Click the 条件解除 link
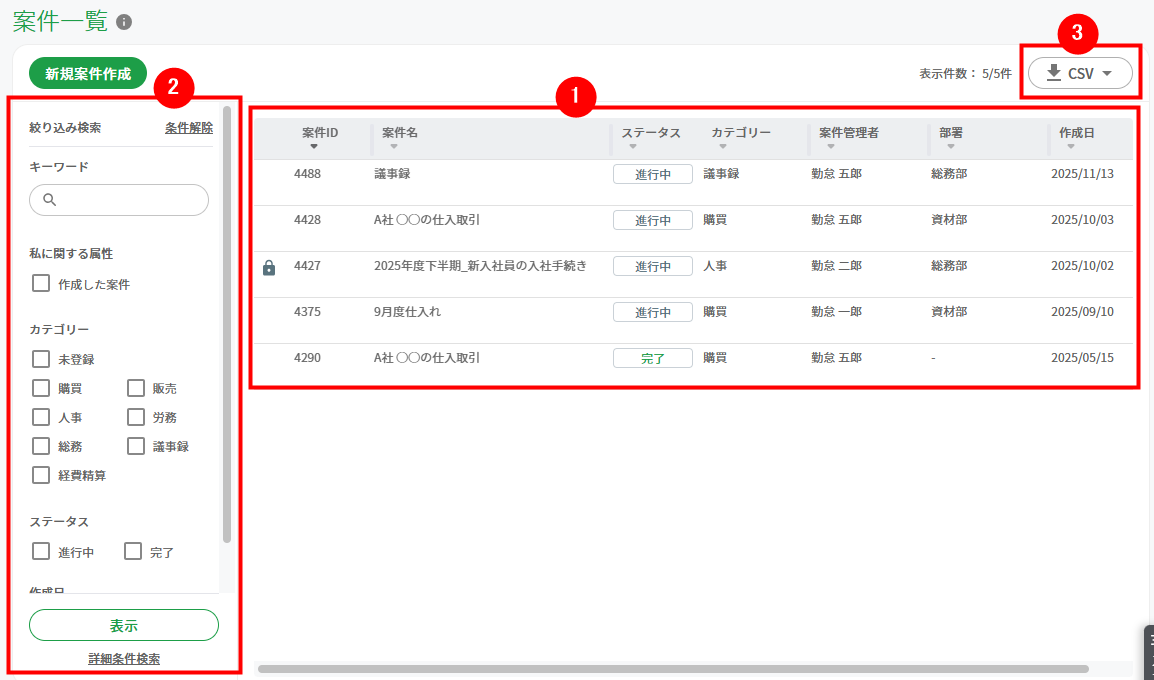1154x680 pixels. (x=188, y=128)
